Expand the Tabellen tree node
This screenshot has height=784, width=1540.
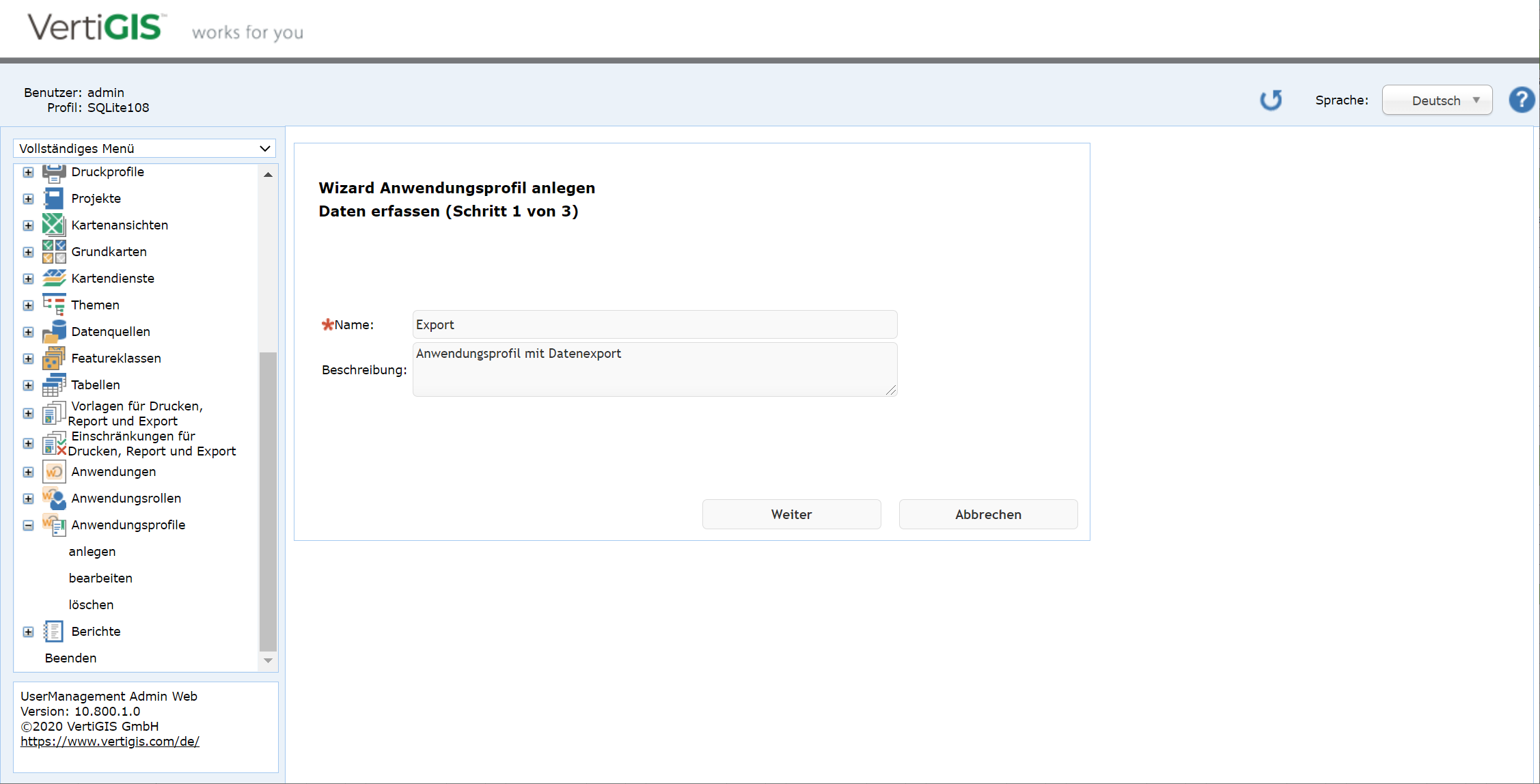[28, 385]
